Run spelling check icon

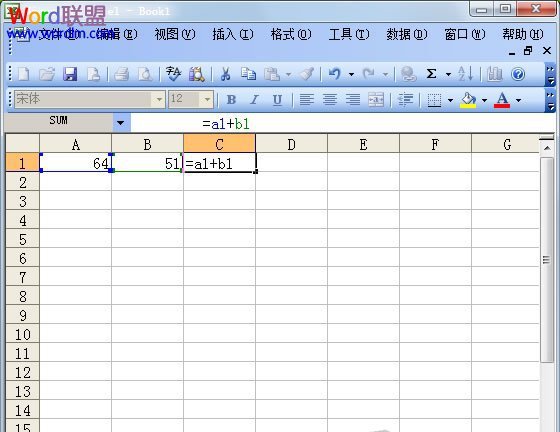click(x=174, y=74)
